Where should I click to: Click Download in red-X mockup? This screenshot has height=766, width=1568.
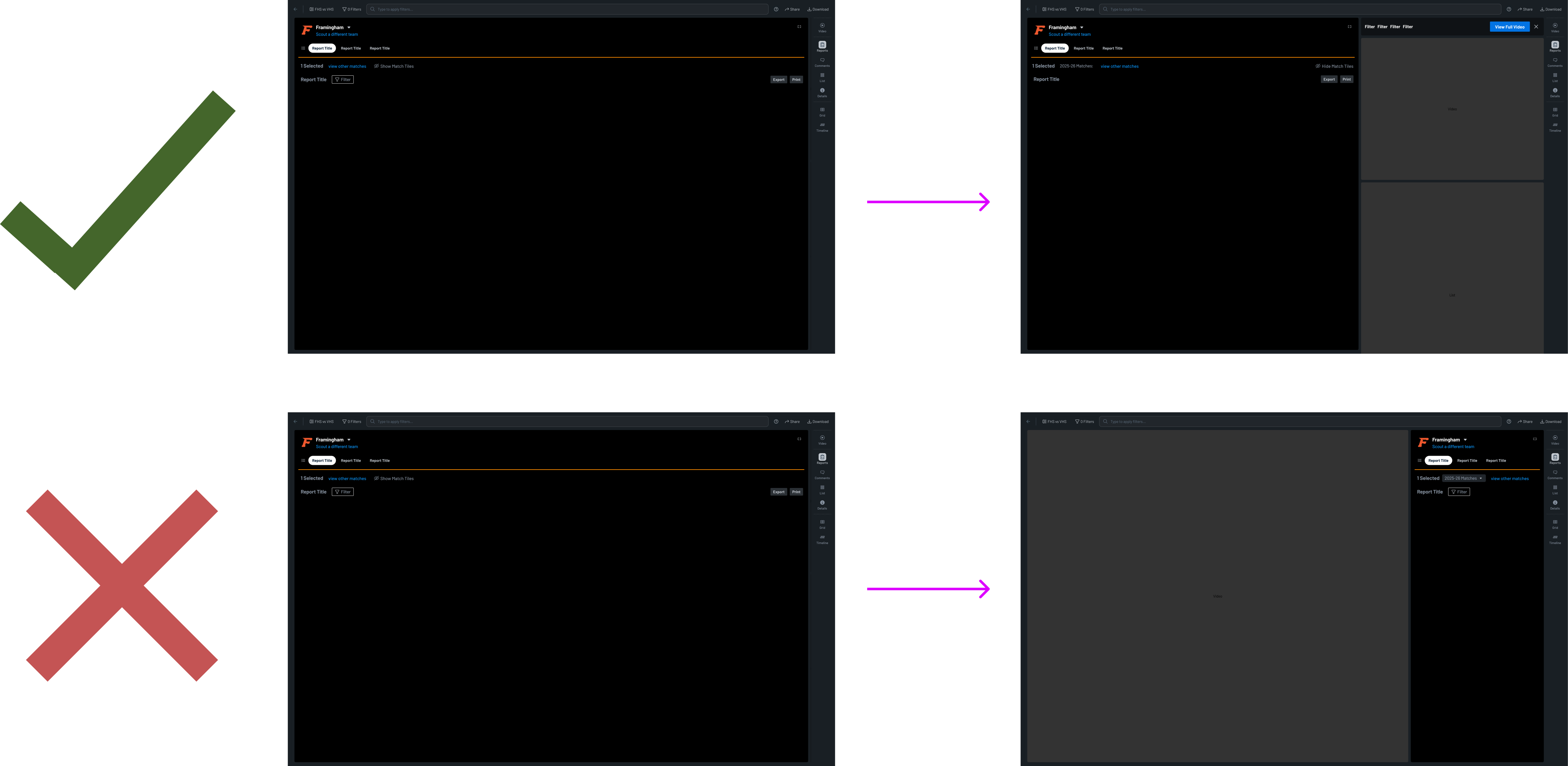(817, 422)
